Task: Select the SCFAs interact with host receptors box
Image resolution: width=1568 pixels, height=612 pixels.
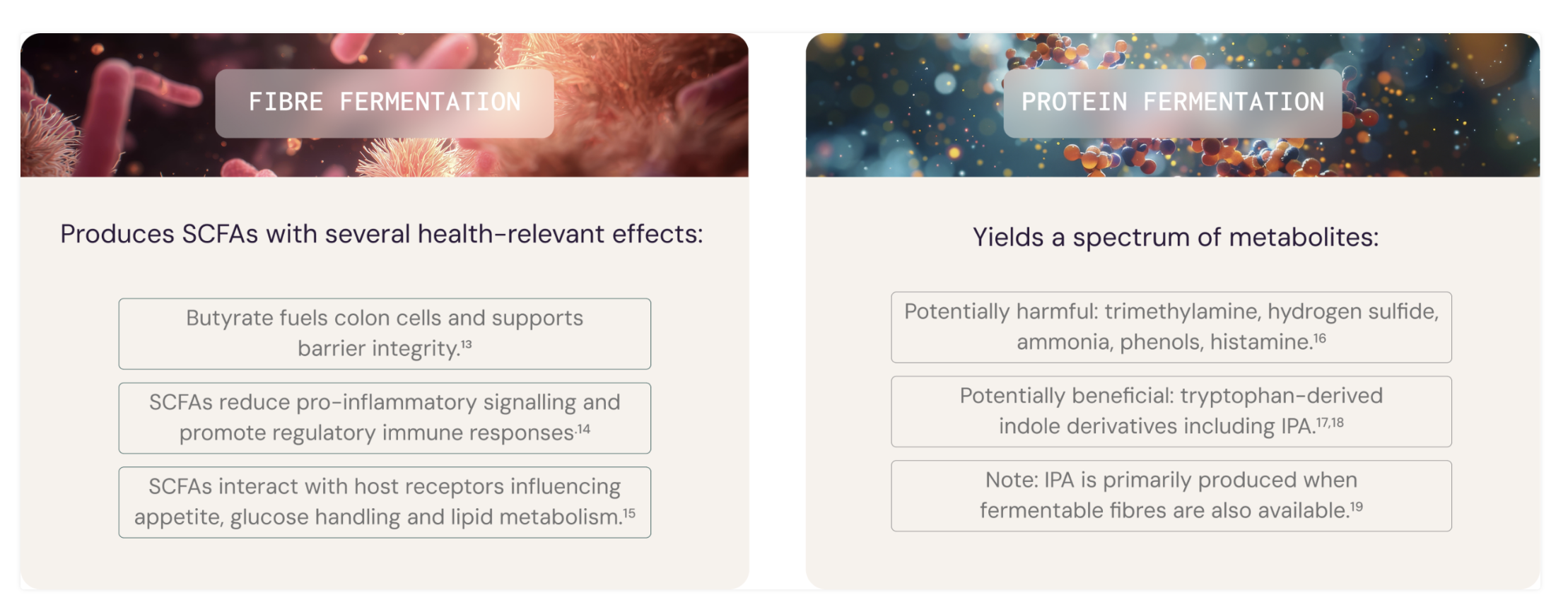Action: point(385,502)
